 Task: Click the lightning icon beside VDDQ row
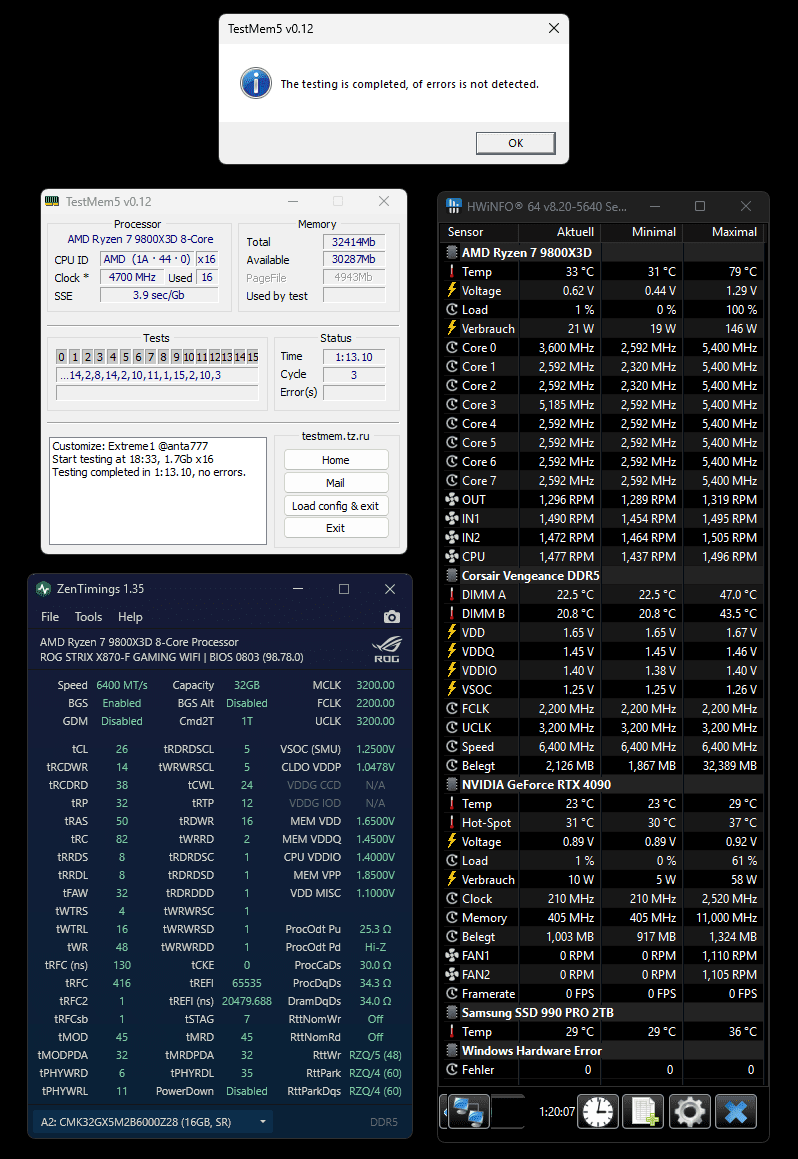click(452, 651)
